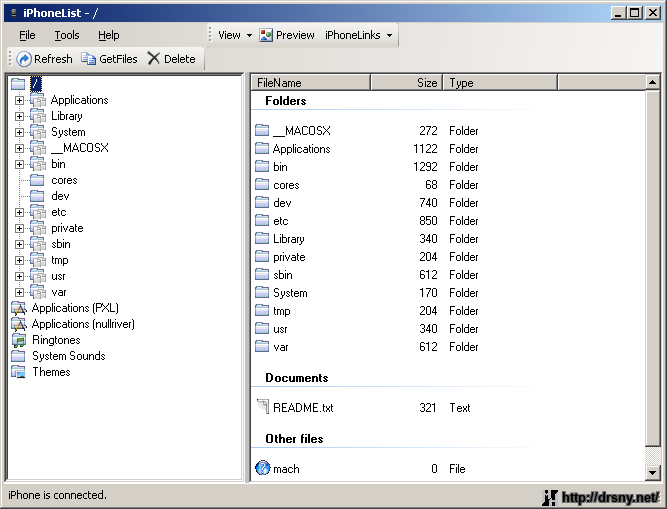The height and width of the screenshot is (509, 667).
Task: Select the root folder icon in tree
Action: pos(18,84)
